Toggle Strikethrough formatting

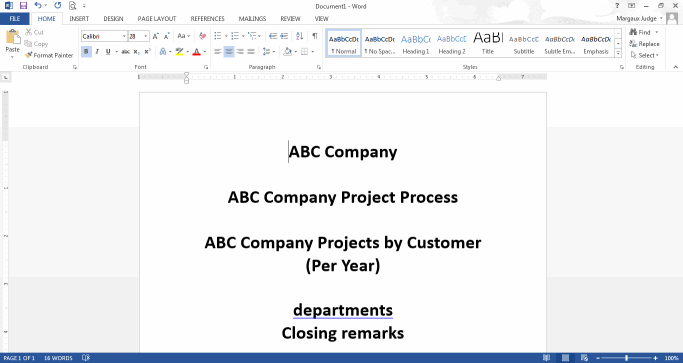[125, 51]
